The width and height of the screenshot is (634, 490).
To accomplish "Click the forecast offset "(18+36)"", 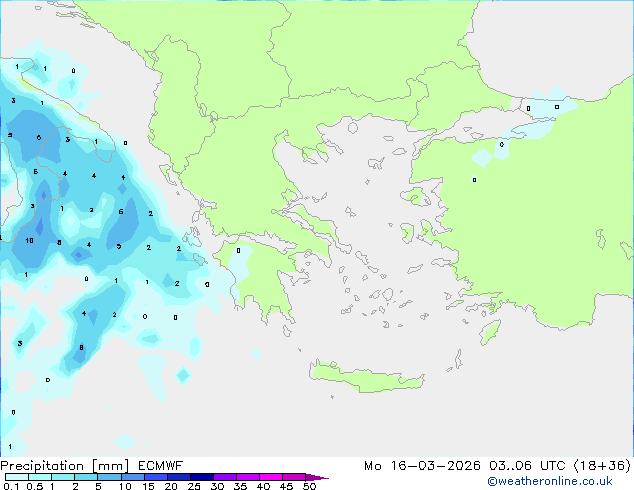I will pos(602,466).
